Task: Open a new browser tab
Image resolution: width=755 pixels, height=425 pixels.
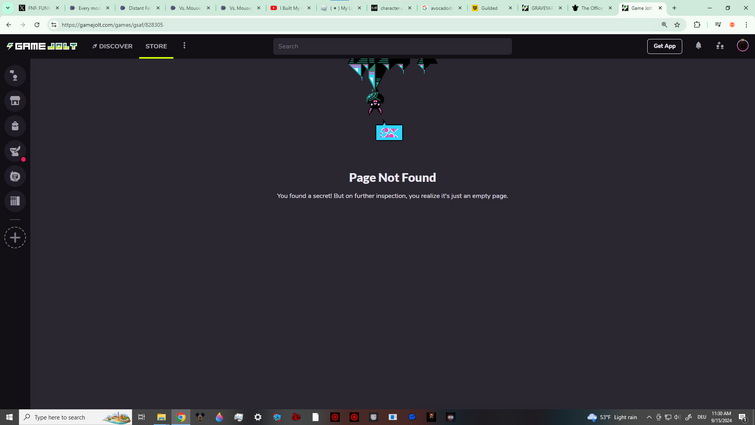Action: 674,8
